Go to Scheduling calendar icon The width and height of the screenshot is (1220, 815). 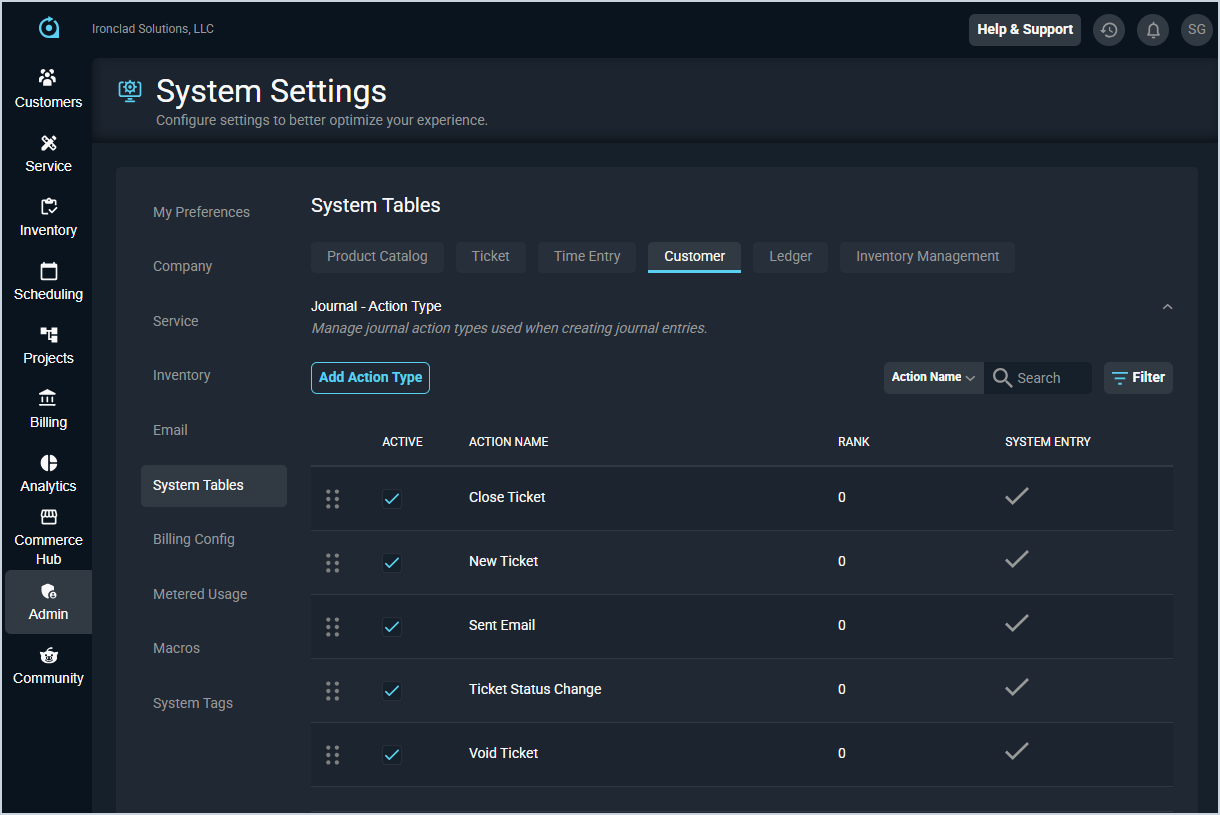coord(48,271)
